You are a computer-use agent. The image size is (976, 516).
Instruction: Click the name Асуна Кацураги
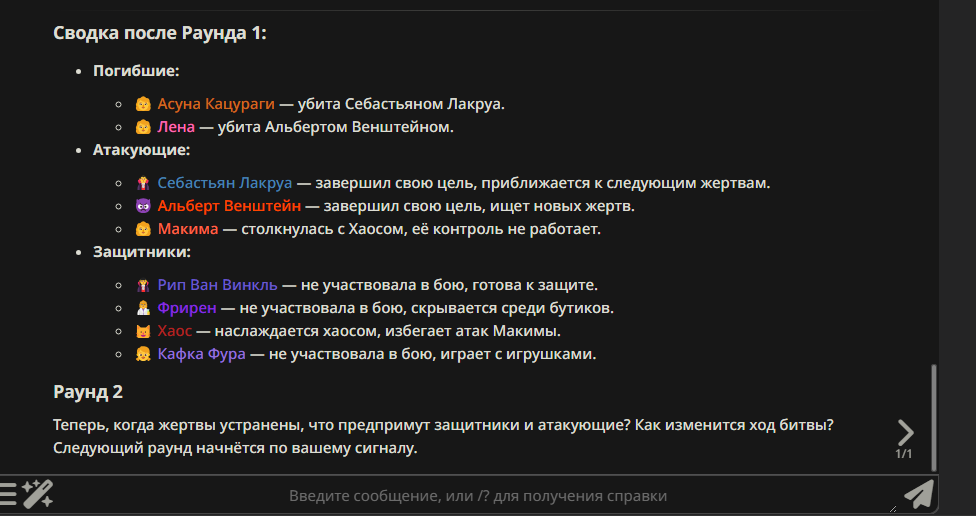click(216, 104)
